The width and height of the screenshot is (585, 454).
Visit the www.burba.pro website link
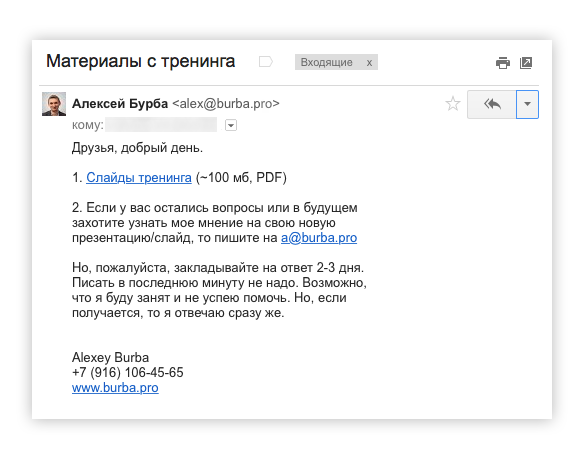115,388
